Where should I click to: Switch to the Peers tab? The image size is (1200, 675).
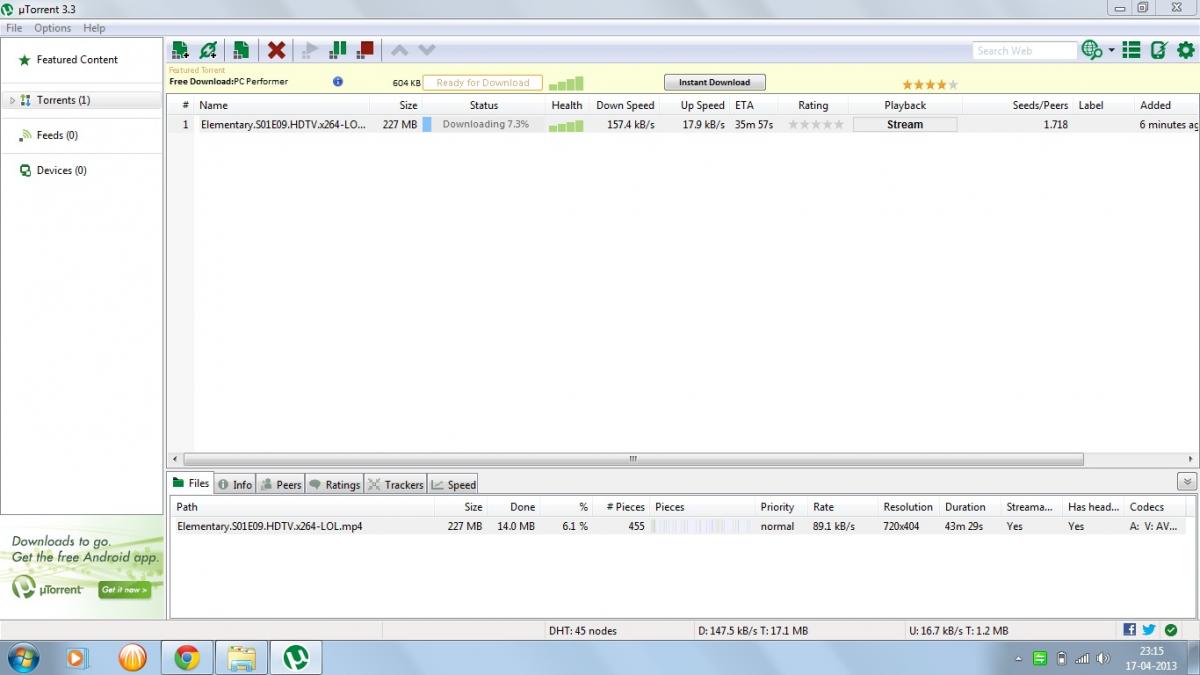coord(281,484)
